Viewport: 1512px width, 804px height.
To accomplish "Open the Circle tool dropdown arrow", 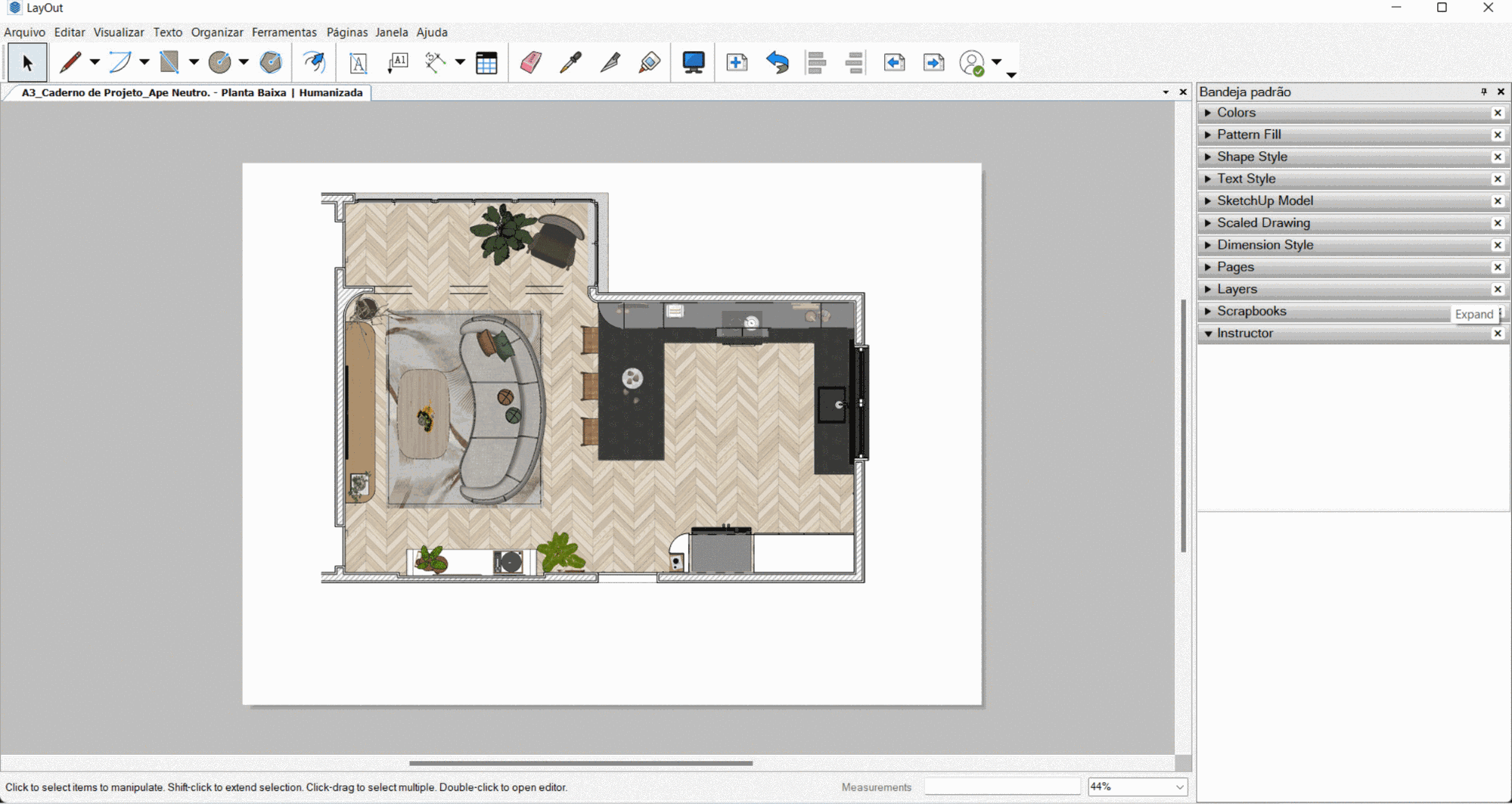I will [244, 62].
